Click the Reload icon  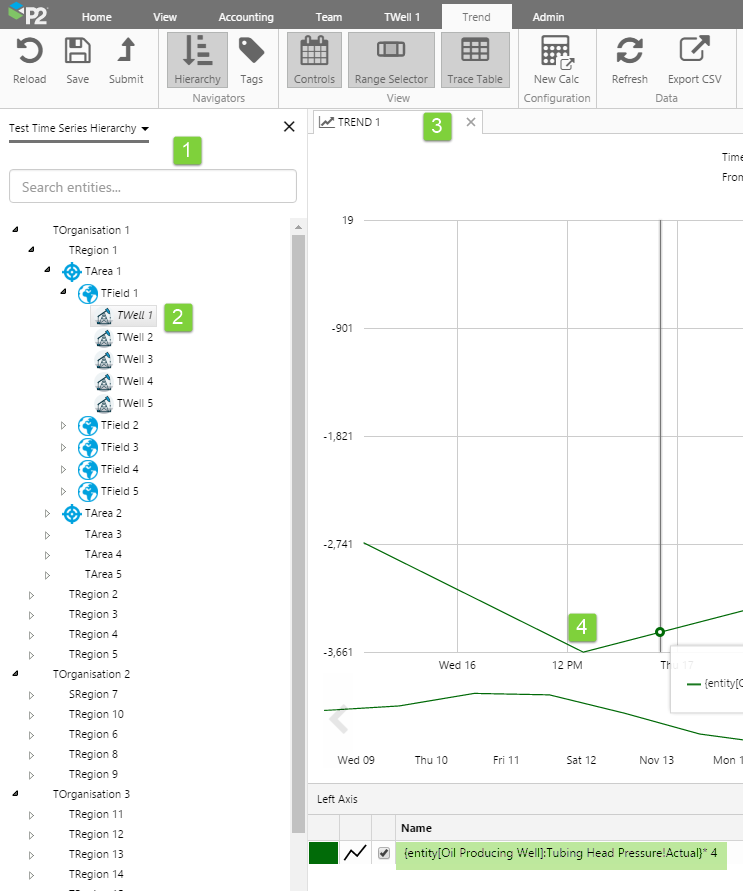(x=30, y=51)
